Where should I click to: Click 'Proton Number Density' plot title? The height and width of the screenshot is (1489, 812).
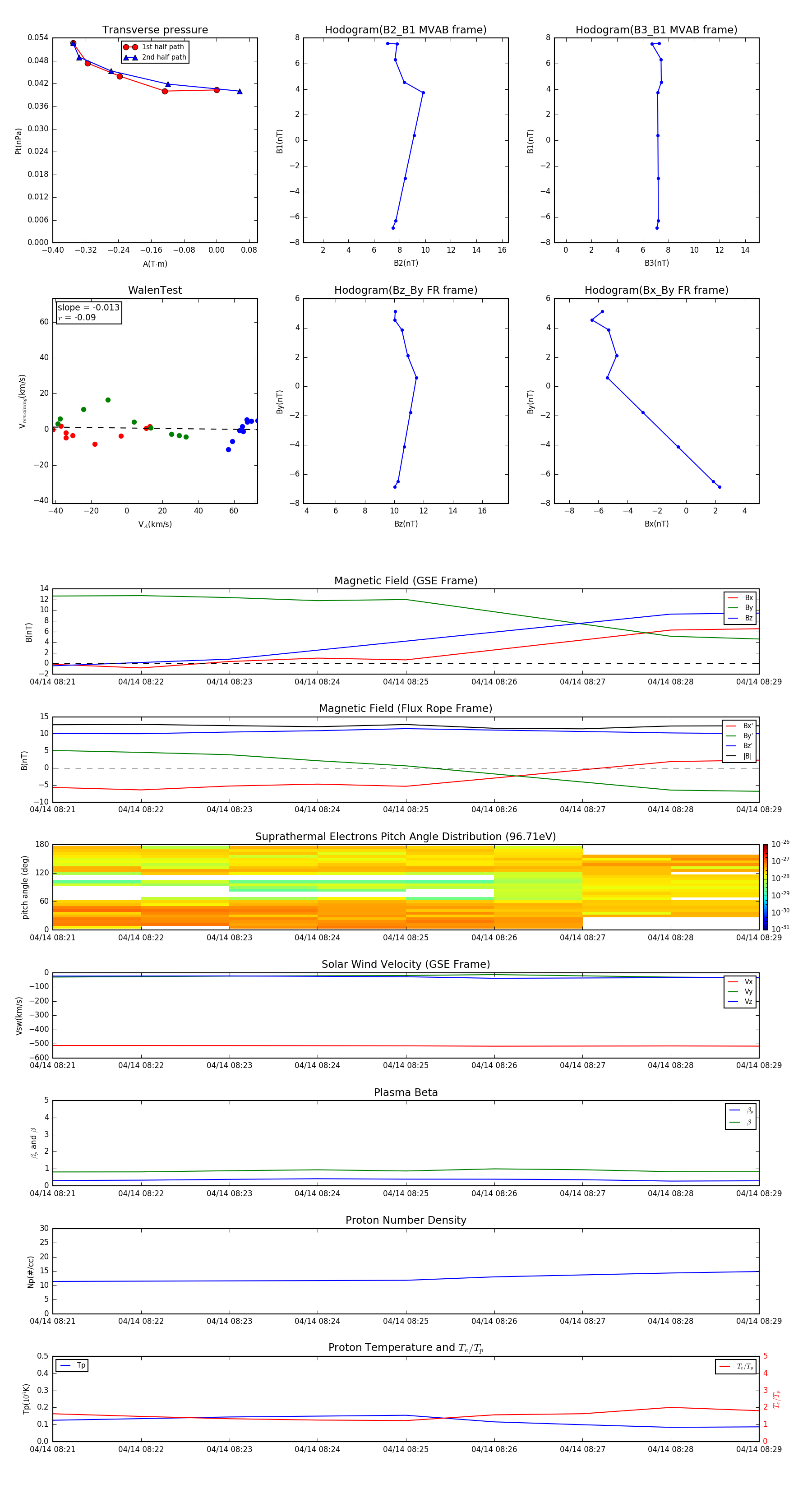click(x=406, y=1220)
